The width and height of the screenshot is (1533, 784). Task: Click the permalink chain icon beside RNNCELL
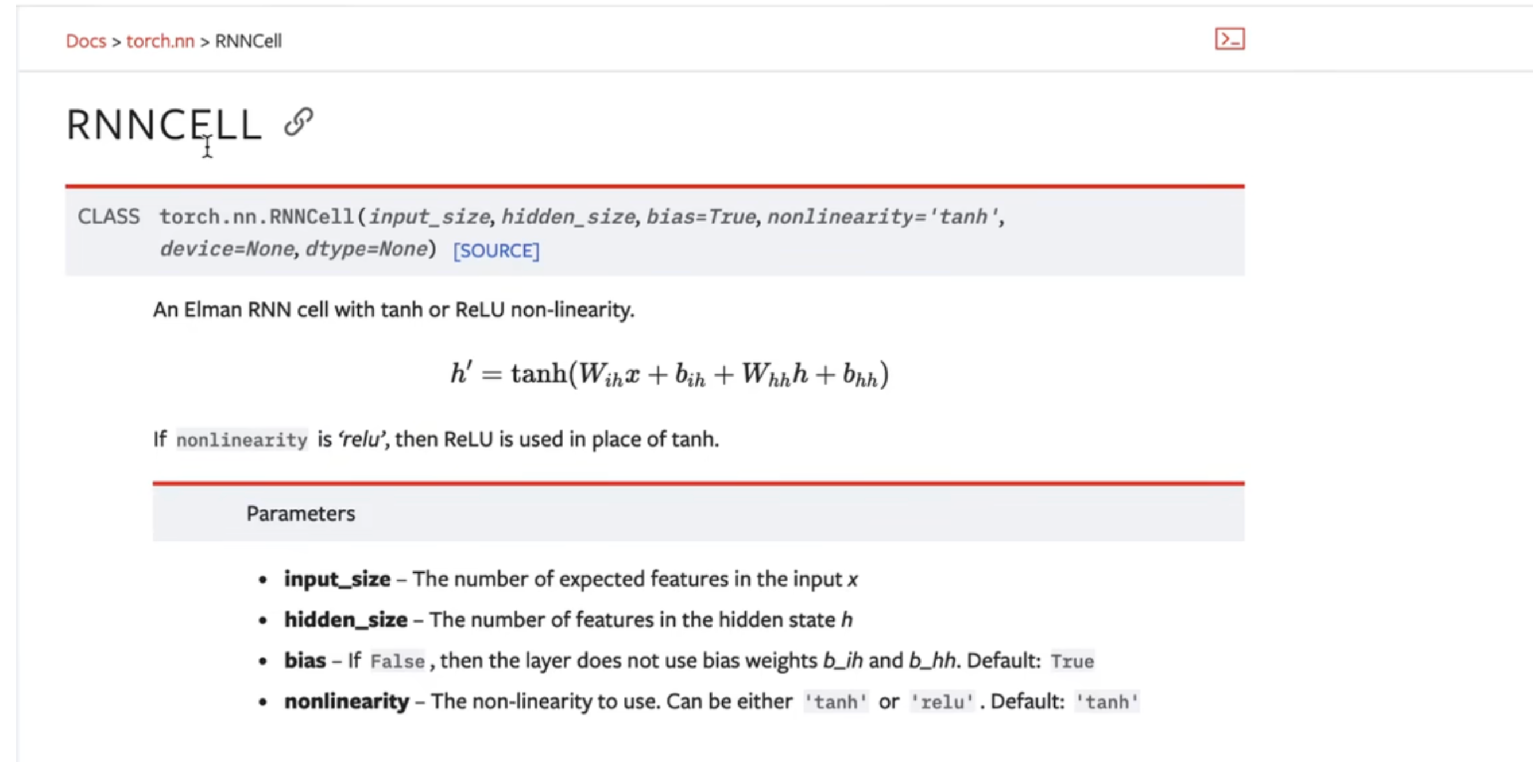(x=299, y=123)
